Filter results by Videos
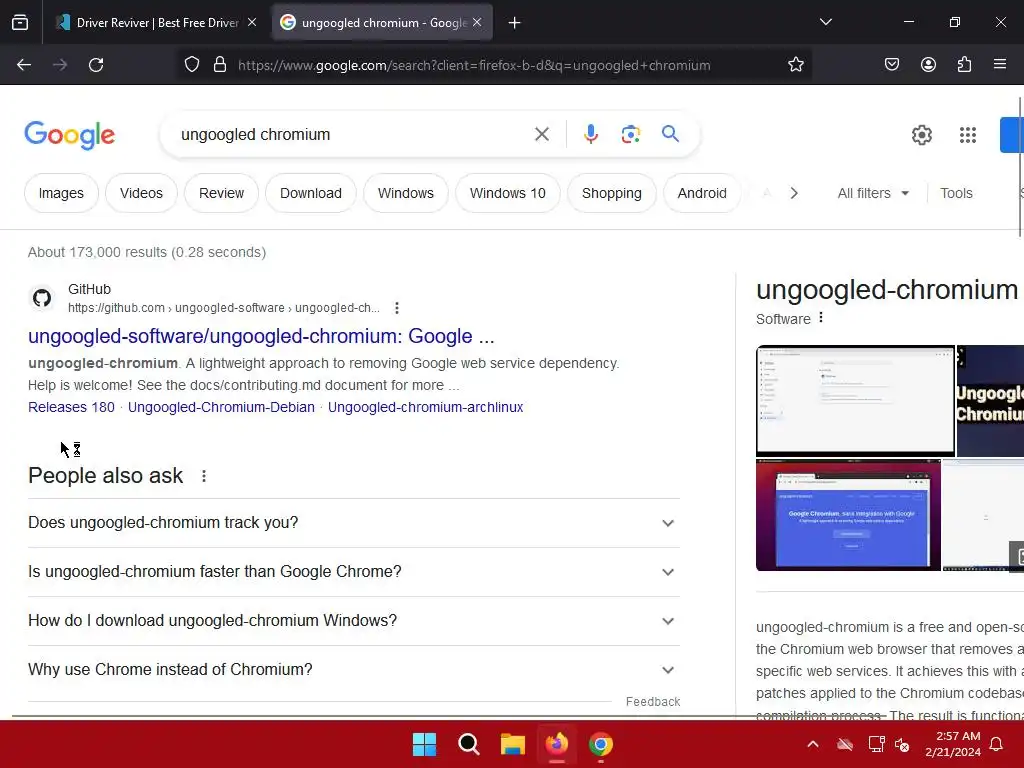The width and height of the screenshot is (1024, 768). 141,193
